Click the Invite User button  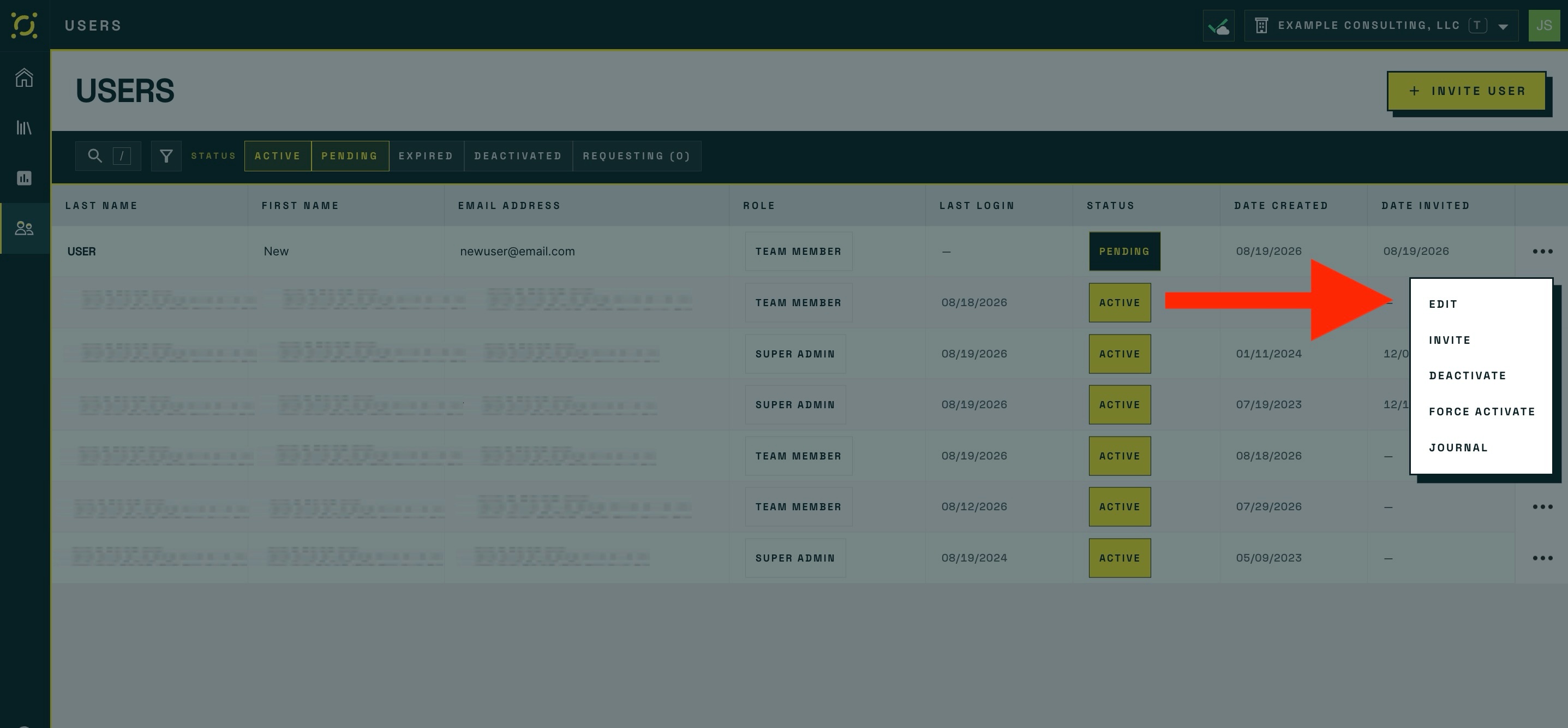1467,91
